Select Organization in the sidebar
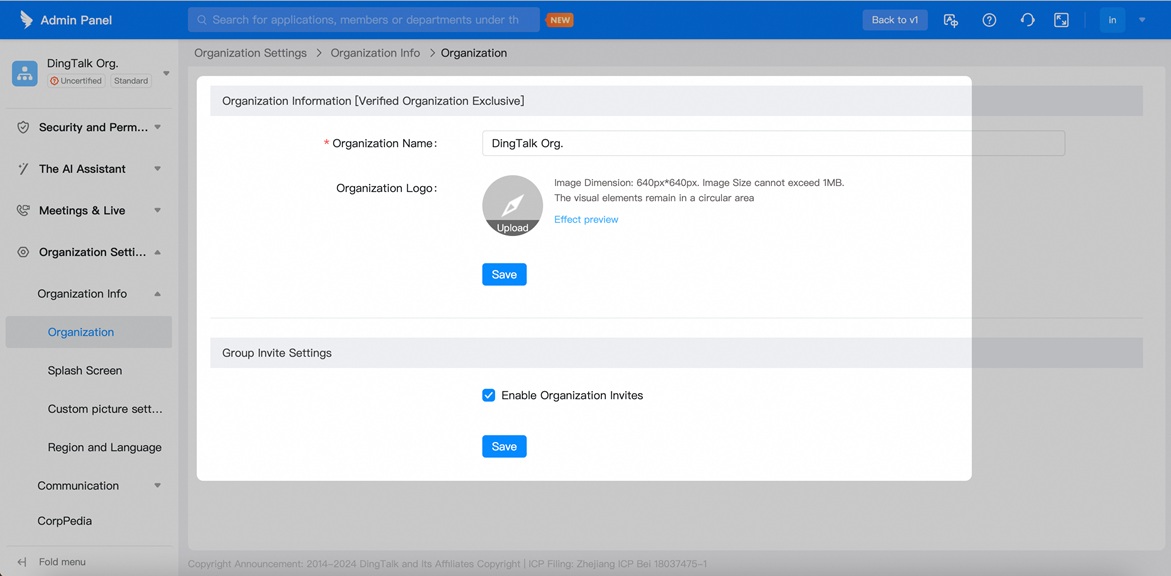This screenshot has width=1171, height=576. pos(89,332)
